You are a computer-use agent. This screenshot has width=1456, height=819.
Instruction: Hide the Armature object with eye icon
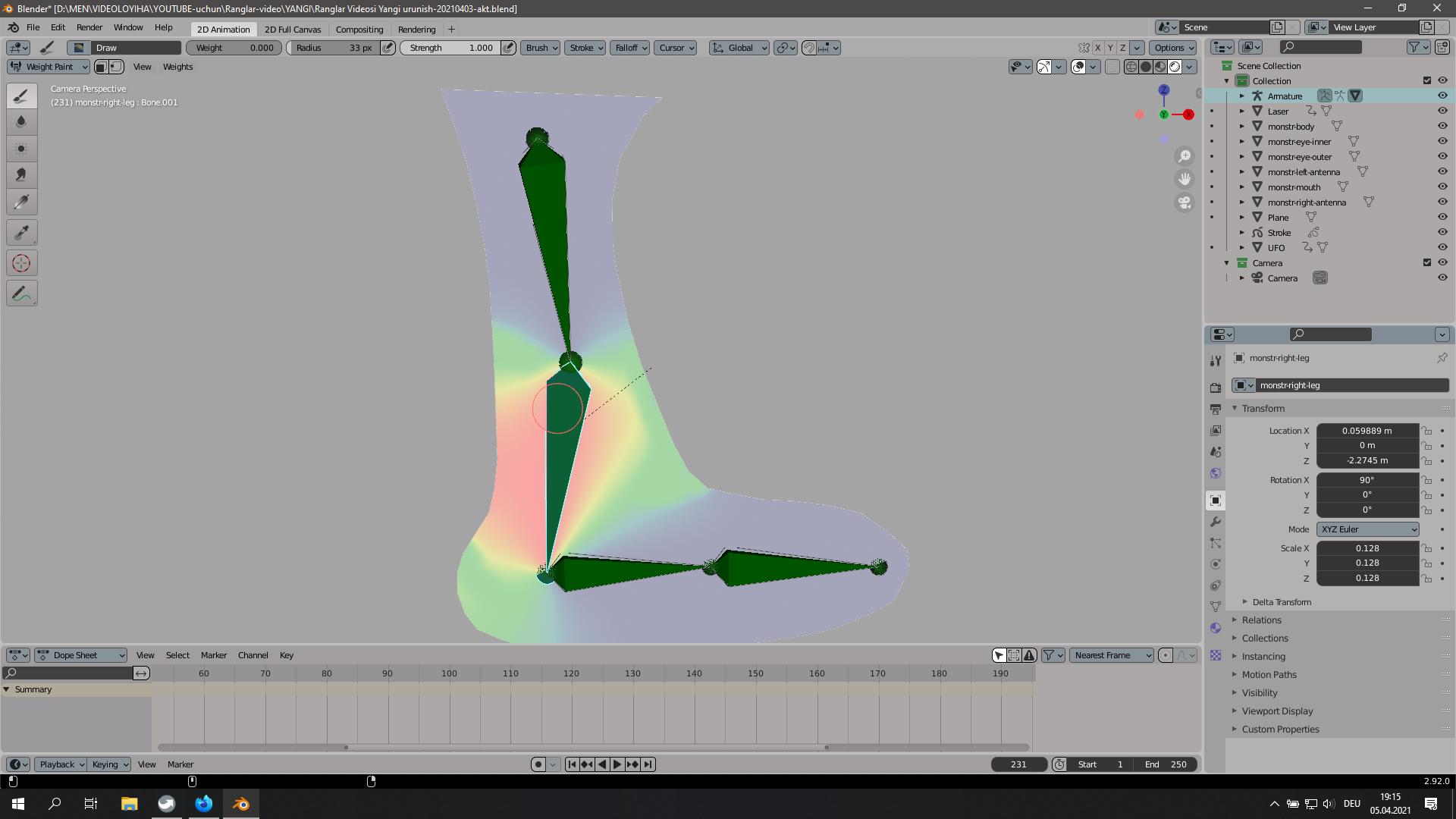pos(1442,96)
